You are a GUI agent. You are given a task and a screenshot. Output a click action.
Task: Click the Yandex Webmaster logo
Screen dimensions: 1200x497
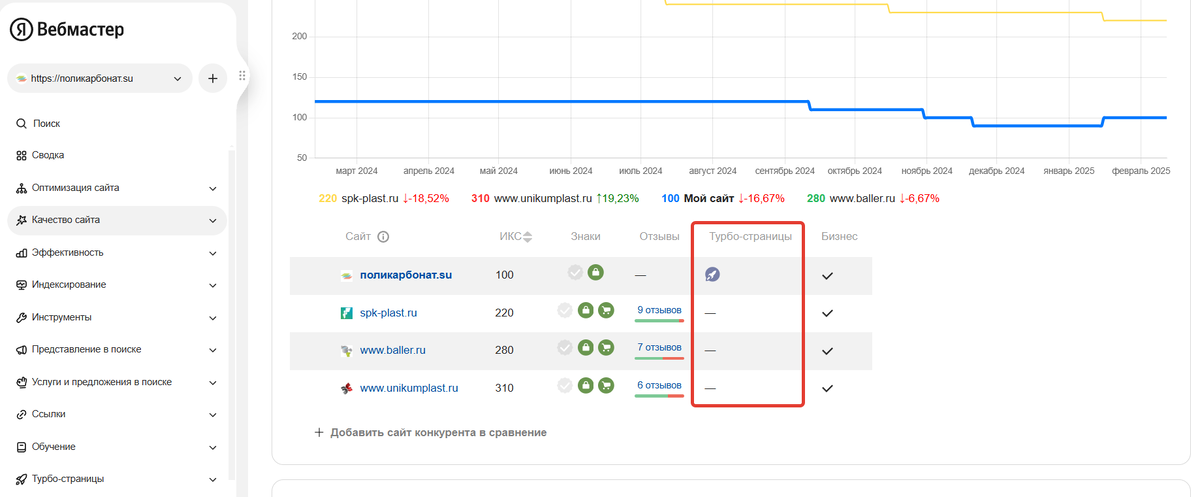68,30
